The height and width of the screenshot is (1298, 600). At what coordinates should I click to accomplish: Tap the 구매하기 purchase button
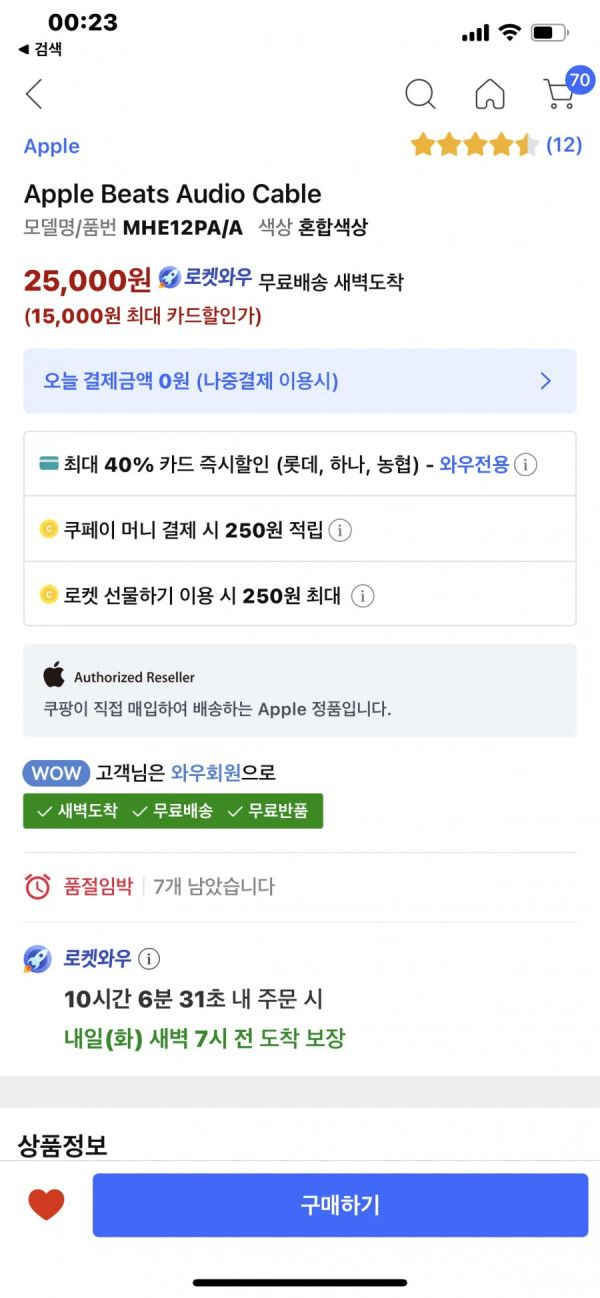click(x=340, y=1205)
